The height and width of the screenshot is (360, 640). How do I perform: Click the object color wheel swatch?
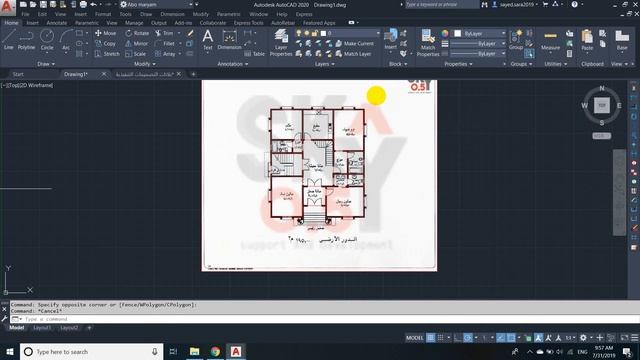click(x=445, y=33)
